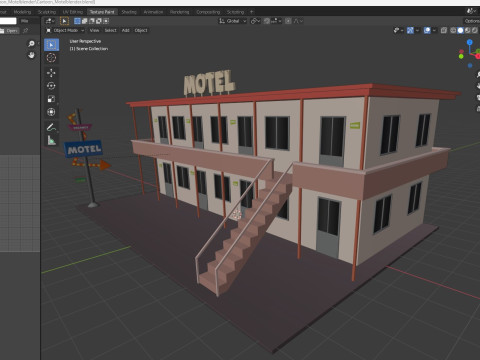The image size is (480, 360).
Task: Switch to UV Editing workspace tab
Action: pyautogui.click(x=73, y=12)
